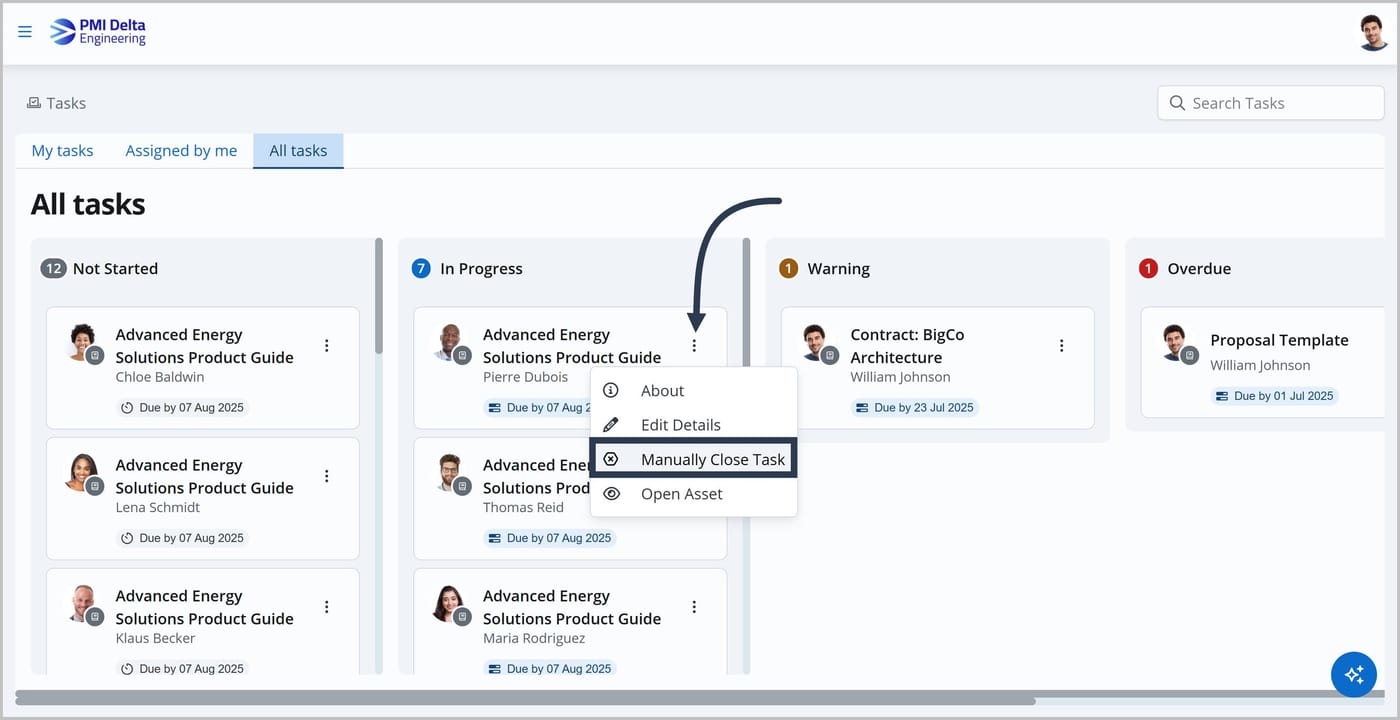This screenshot has width=1400, height=720.
Task: Click the Warning count badge
Action: click(x=788, y=268)
